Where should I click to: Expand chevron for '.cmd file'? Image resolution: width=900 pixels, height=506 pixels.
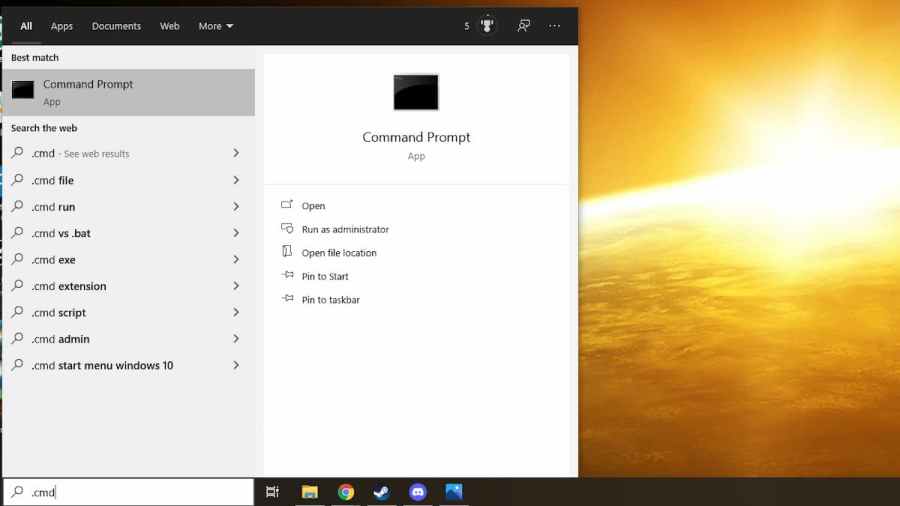pos(236,180)
